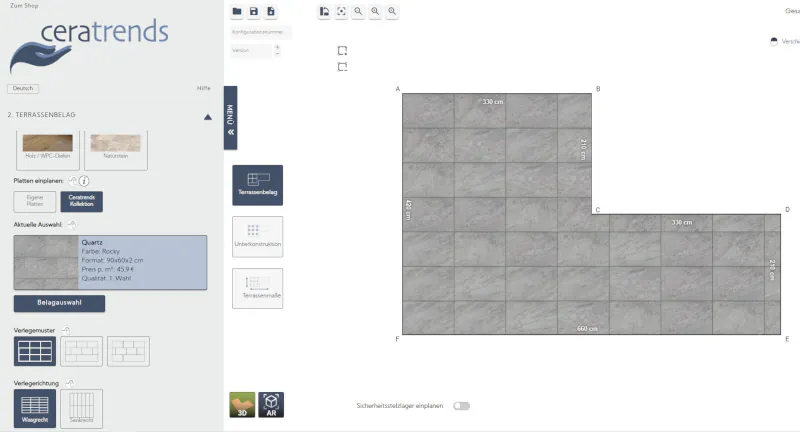
Task: Select Ceratrends Kollektion option
Action: point(82,201)
